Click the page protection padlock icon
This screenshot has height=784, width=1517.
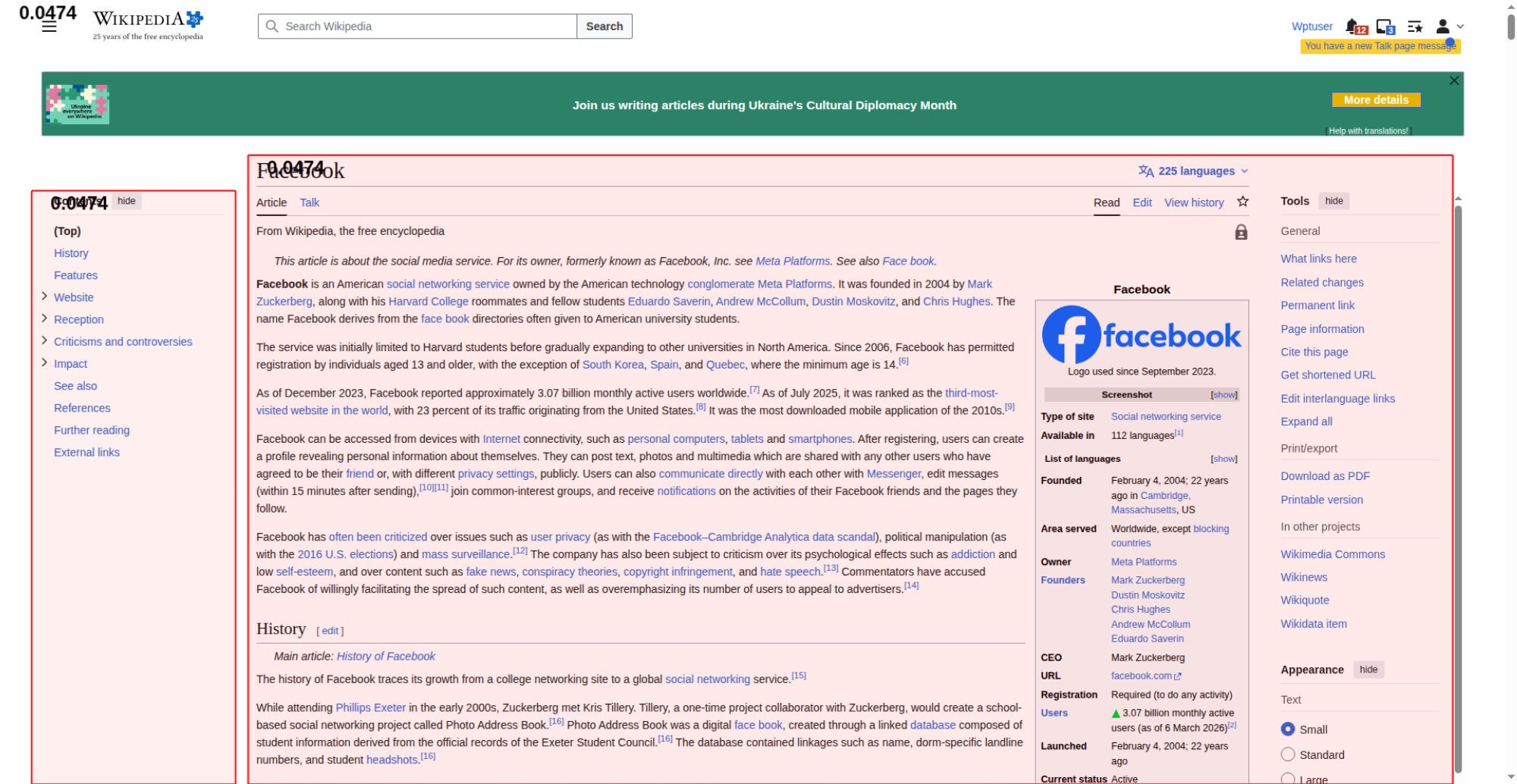(1241, 232)
